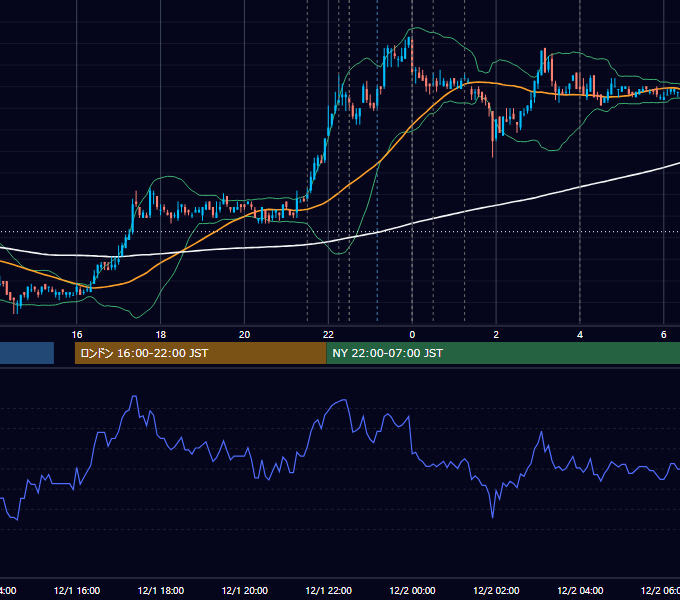Click the 6 hour label on price chart axis
Viewport: 680px width, 600px height.
tap(664, 335)
